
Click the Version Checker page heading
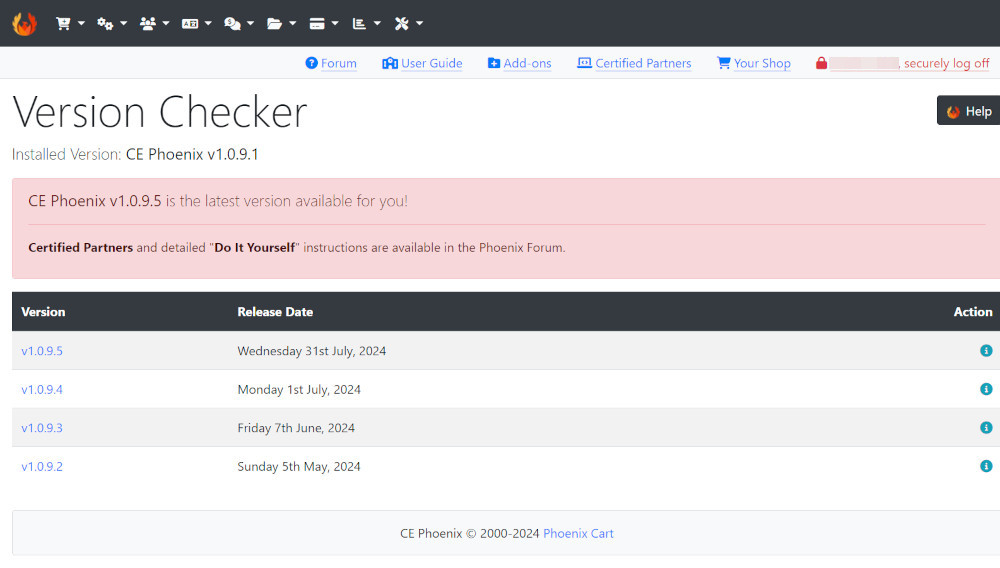point(159,112)
